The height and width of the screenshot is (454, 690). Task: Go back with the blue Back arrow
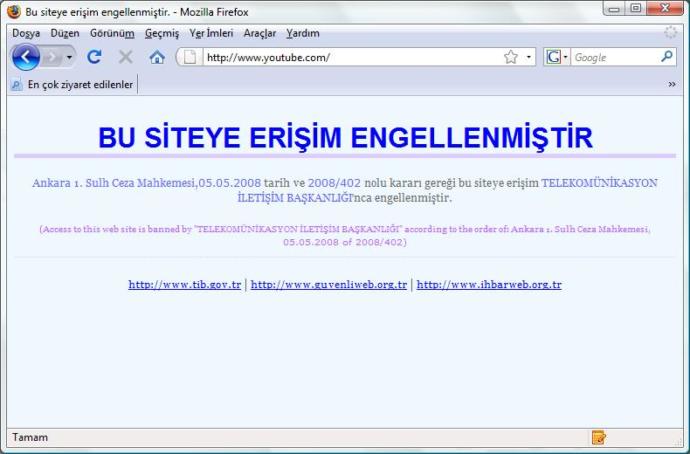[x=26, y=57]
